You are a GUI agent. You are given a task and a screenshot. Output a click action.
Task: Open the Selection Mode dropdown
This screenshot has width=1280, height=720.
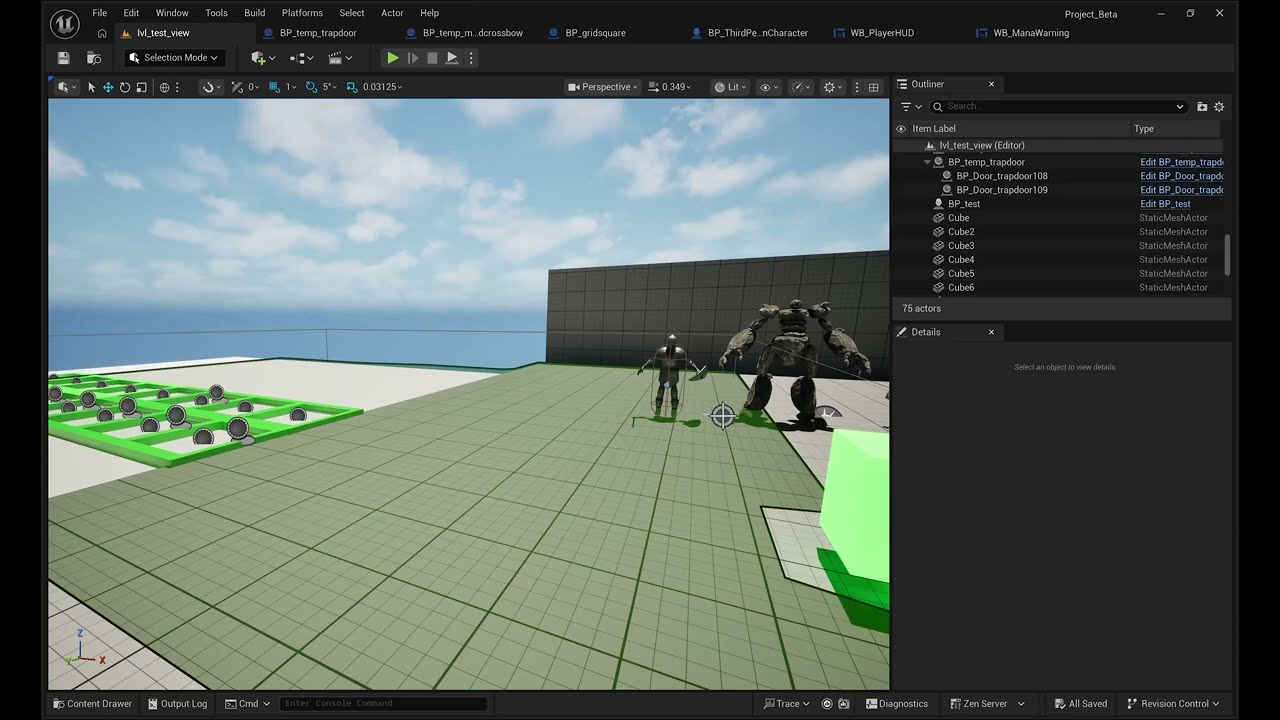[x=175, y=58]
